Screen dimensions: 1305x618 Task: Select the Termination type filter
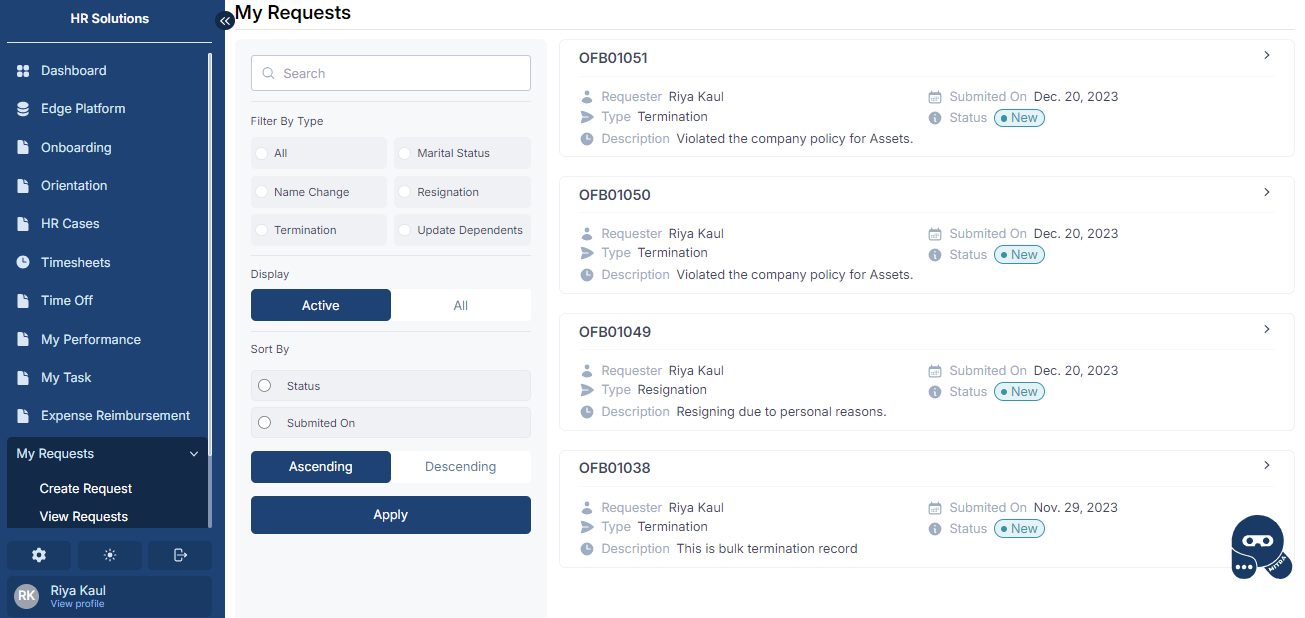(318, 230)
